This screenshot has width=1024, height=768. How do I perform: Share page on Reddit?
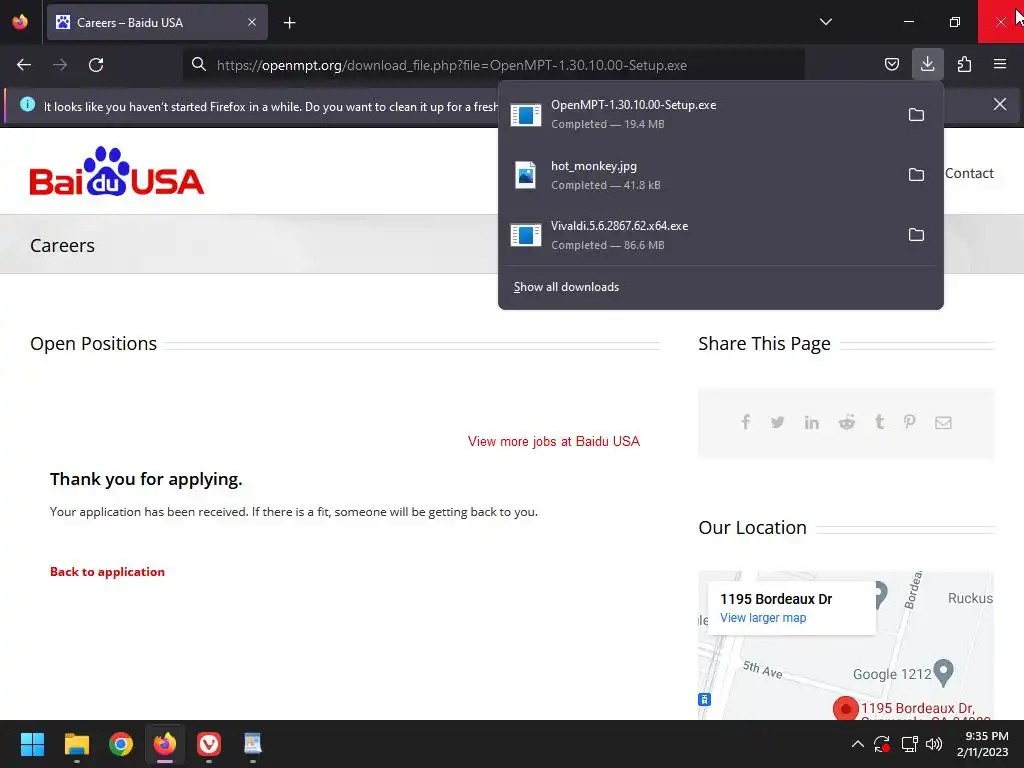point(846,423)
